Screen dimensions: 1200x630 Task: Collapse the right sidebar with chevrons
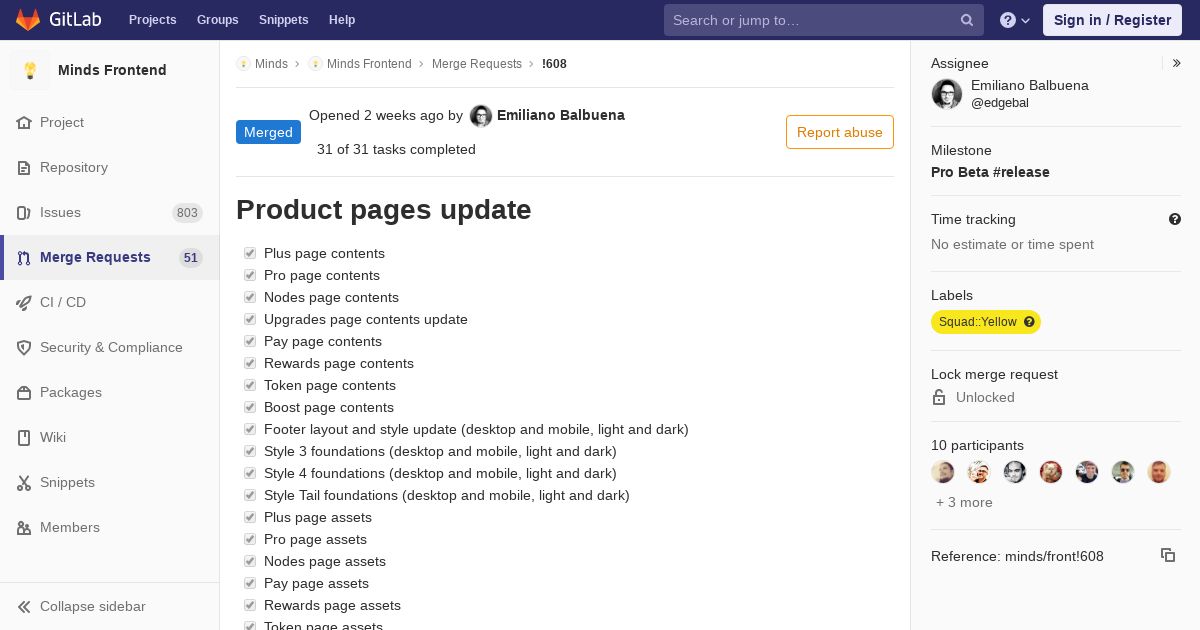[1176, 63]
